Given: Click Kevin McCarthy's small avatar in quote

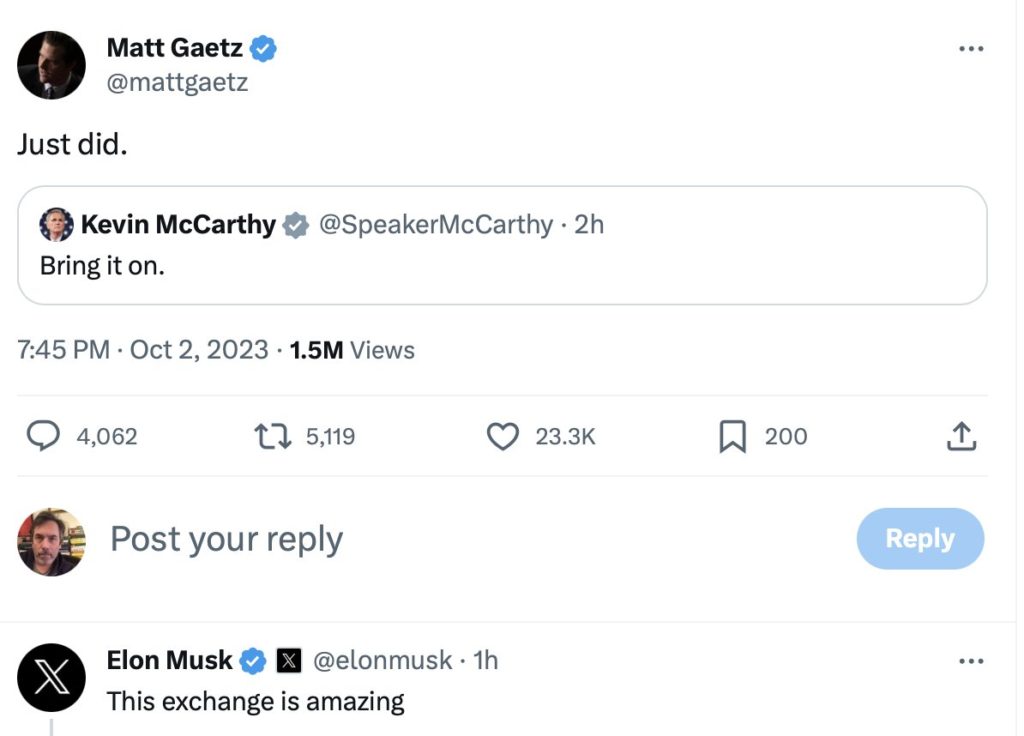Looking at the screenshot, I should click(56, 225).
